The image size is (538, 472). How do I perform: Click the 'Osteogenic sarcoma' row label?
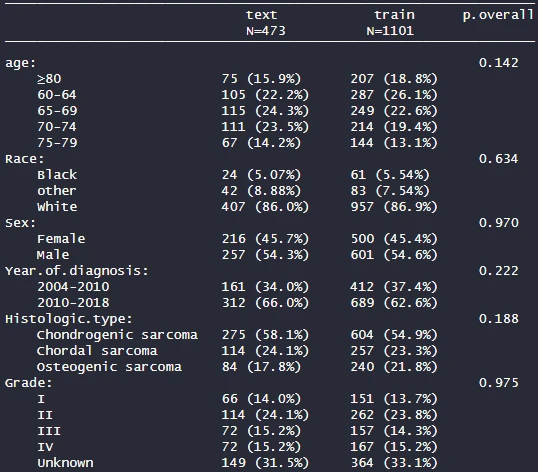109,367
